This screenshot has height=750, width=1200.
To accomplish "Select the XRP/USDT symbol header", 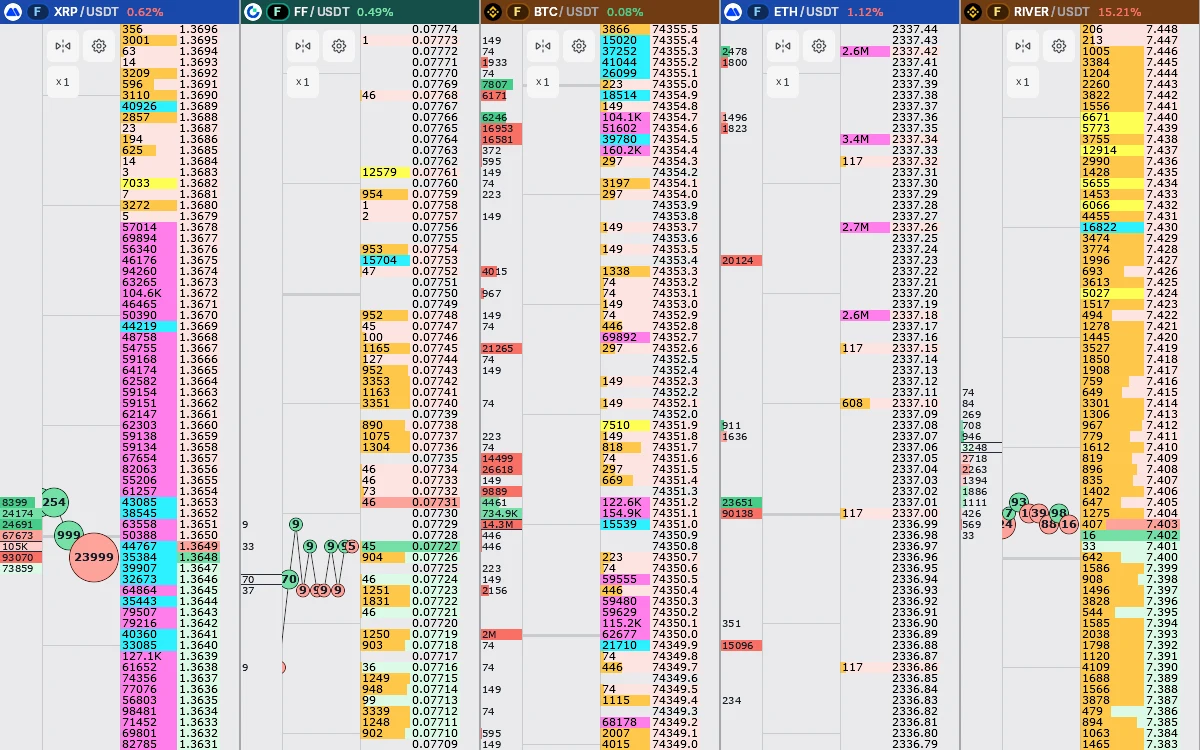I will click(87, 12).
